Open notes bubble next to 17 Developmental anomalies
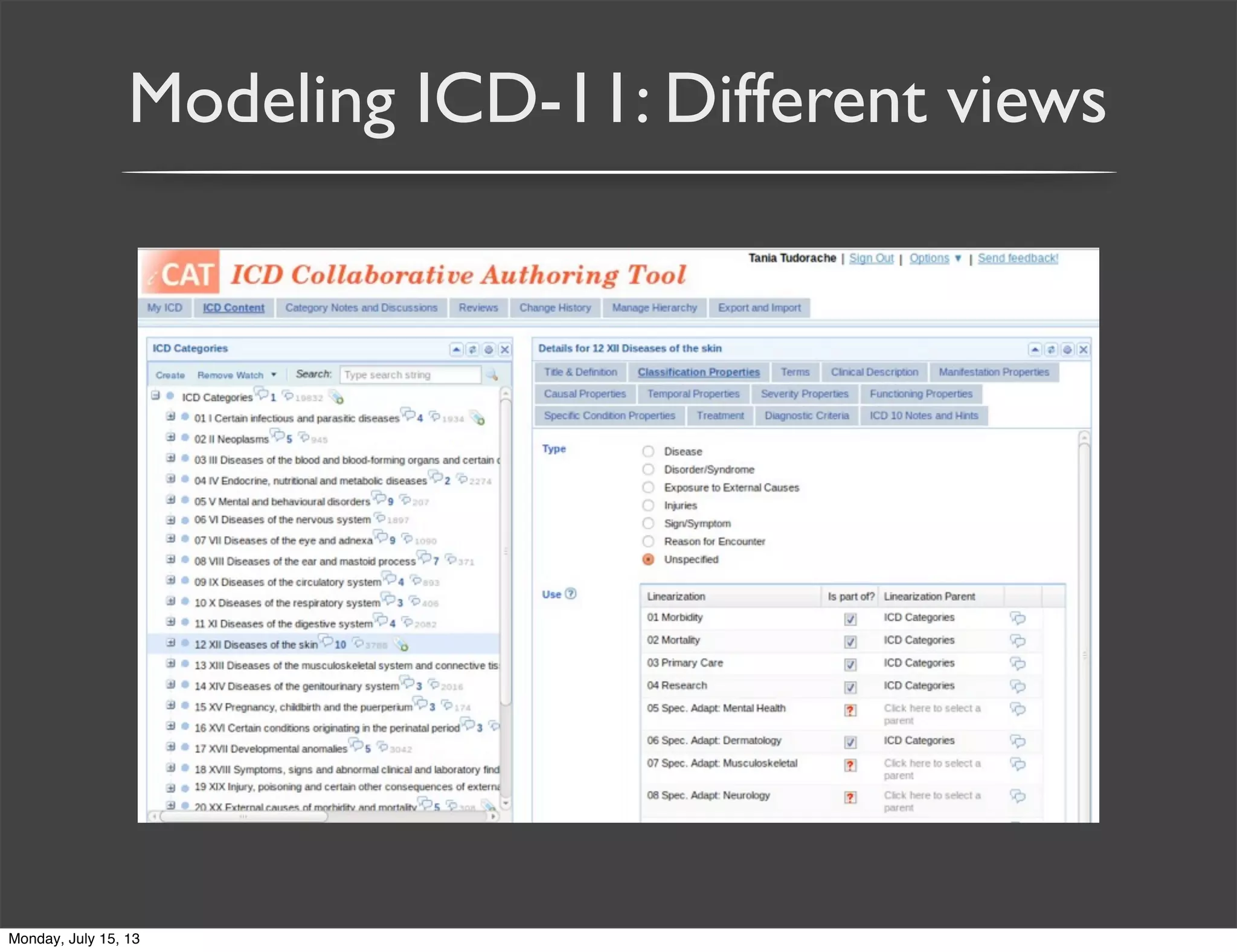The image size is (1237, 952). click(x=356, y=745)
